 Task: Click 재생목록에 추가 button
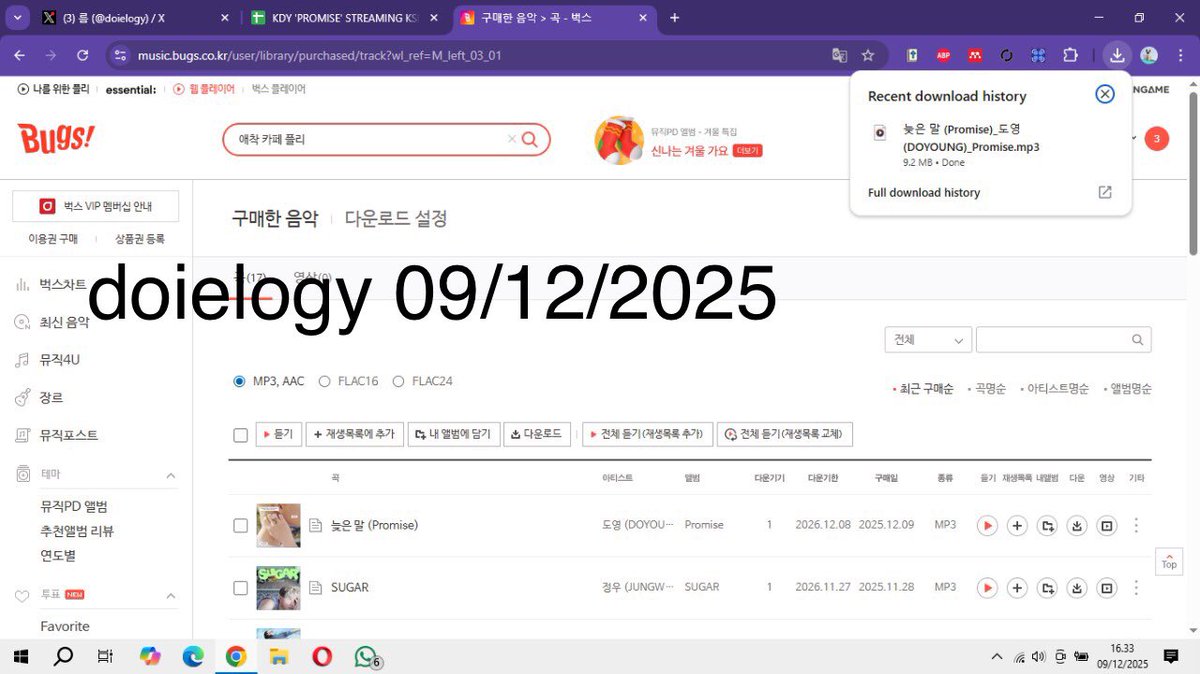coord(354,434)
